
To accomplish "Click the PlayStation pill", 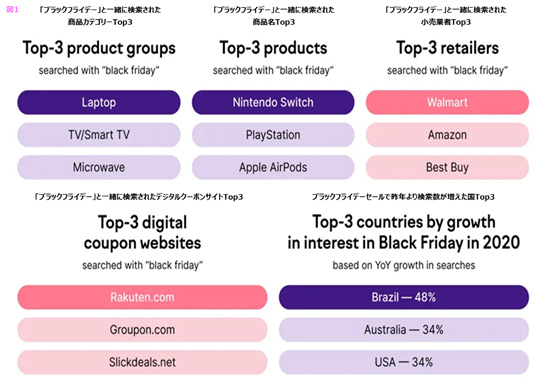I will (x=273, y=135).
